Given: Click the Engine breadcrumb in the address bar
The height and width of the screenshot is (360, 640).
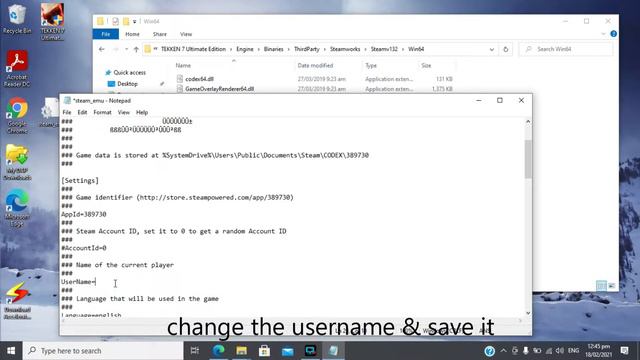Looking at the screenshot, I should click(x=245, y=49).
